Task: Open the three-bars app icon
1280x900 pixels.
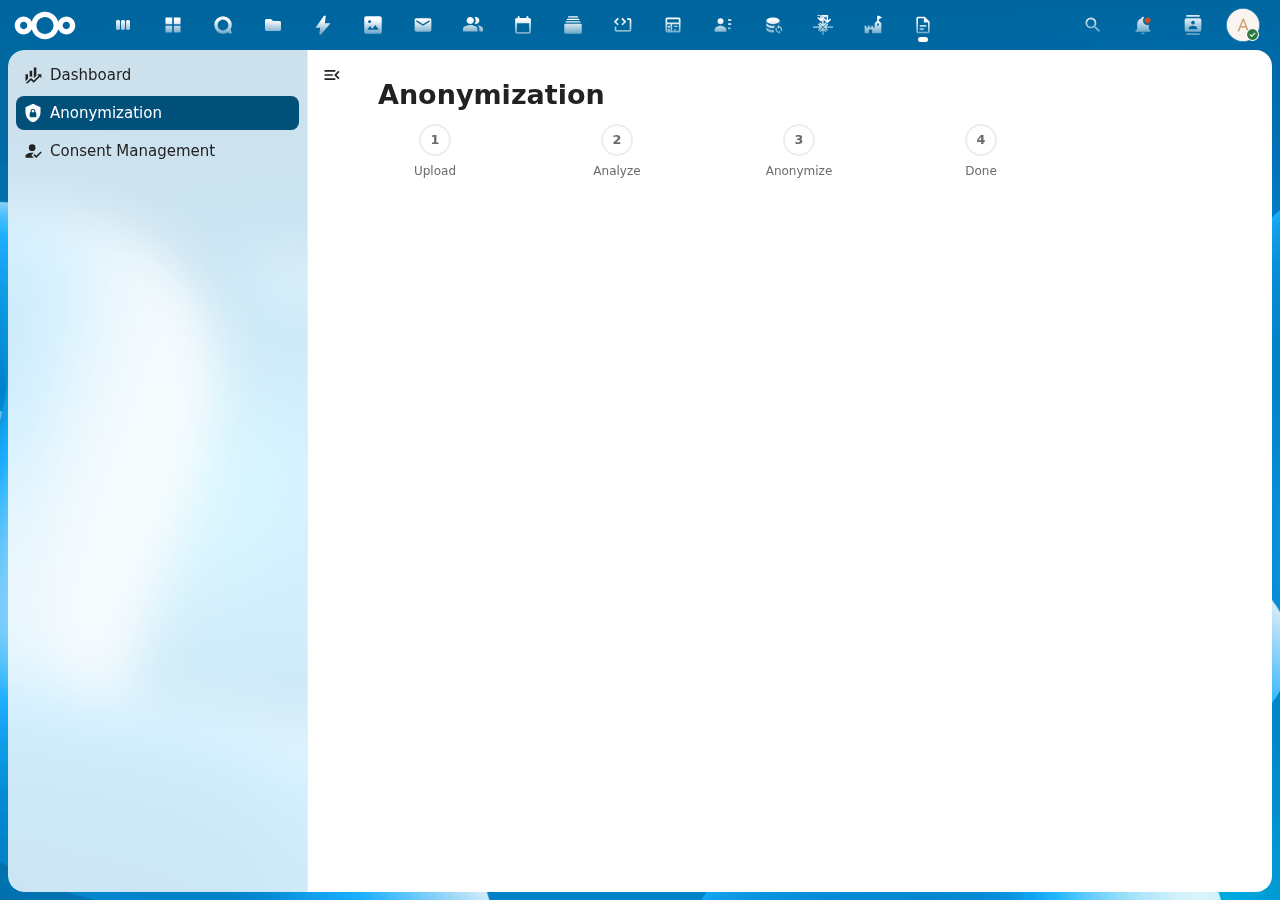Action: point(123,25)
